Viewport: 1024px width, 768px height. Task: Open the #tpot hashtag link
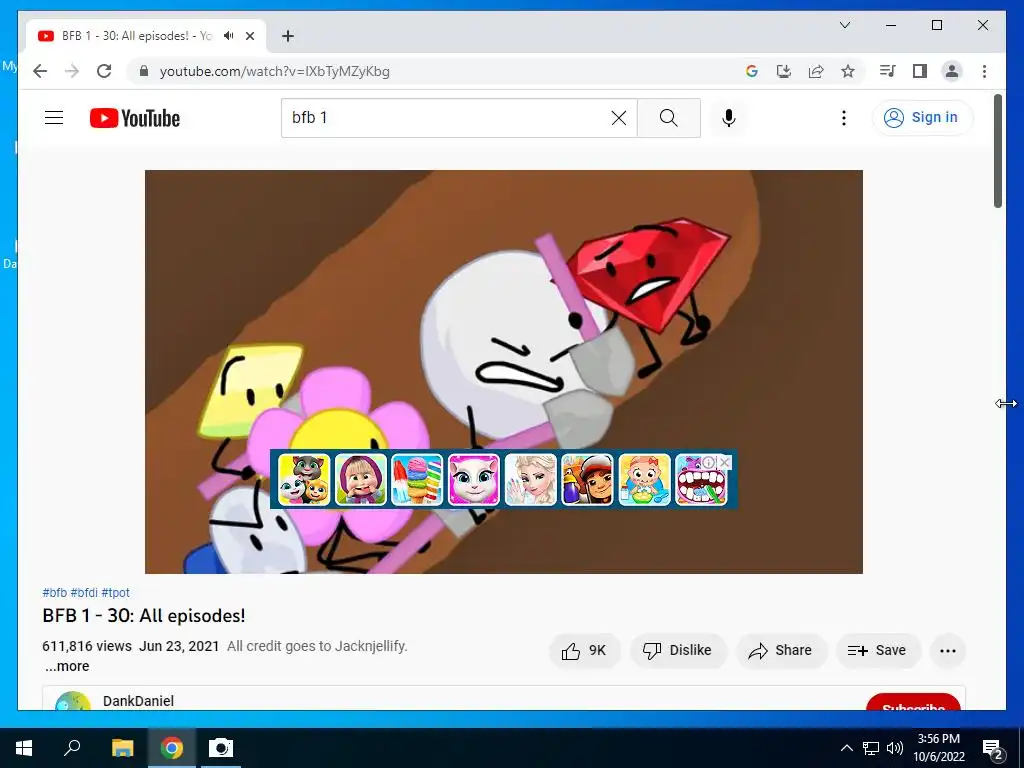[116, 592]
